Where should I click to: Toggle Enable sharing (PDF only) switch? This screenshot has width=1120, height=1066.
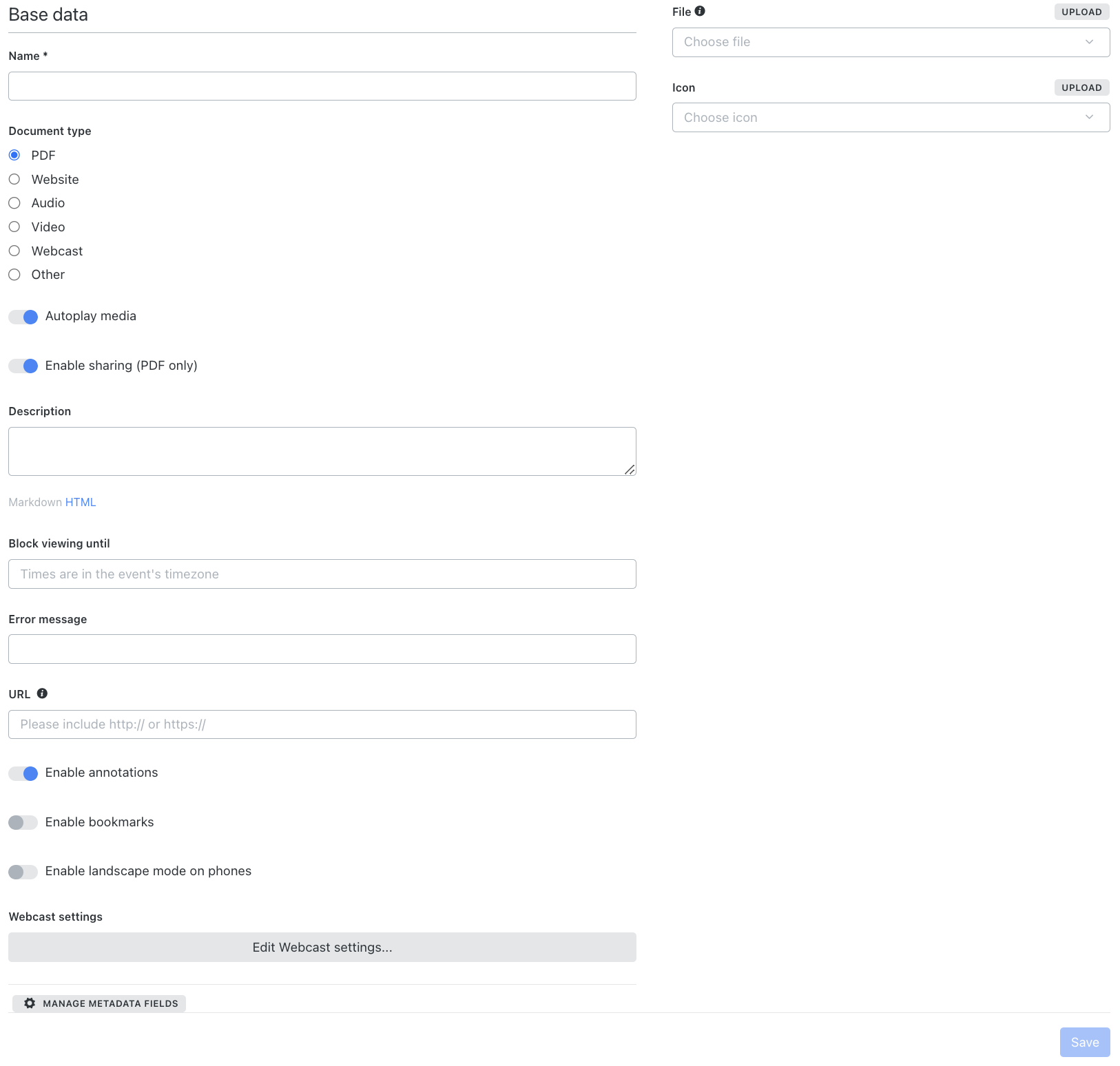23,366
